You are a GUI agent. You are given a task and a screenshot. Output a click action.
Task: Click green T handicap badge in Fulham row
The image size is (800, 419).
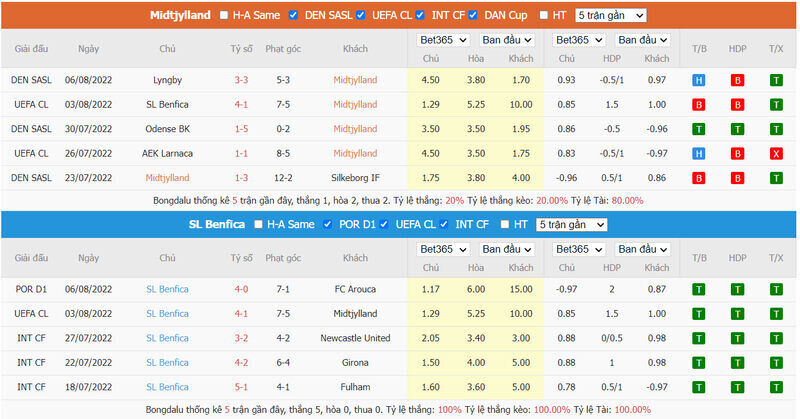pos(737,387)
